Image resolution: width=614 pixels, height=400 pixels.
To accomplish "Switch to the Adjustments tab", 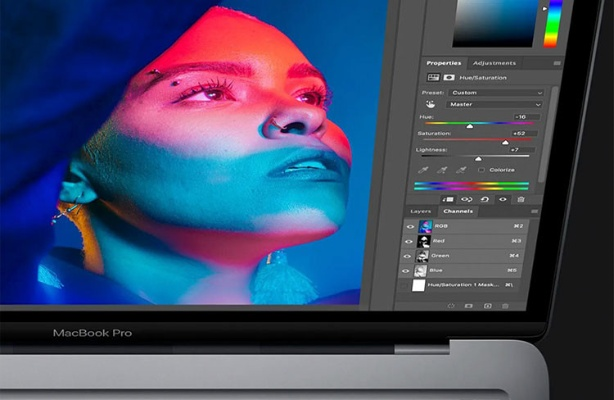I will coord(493,63).
